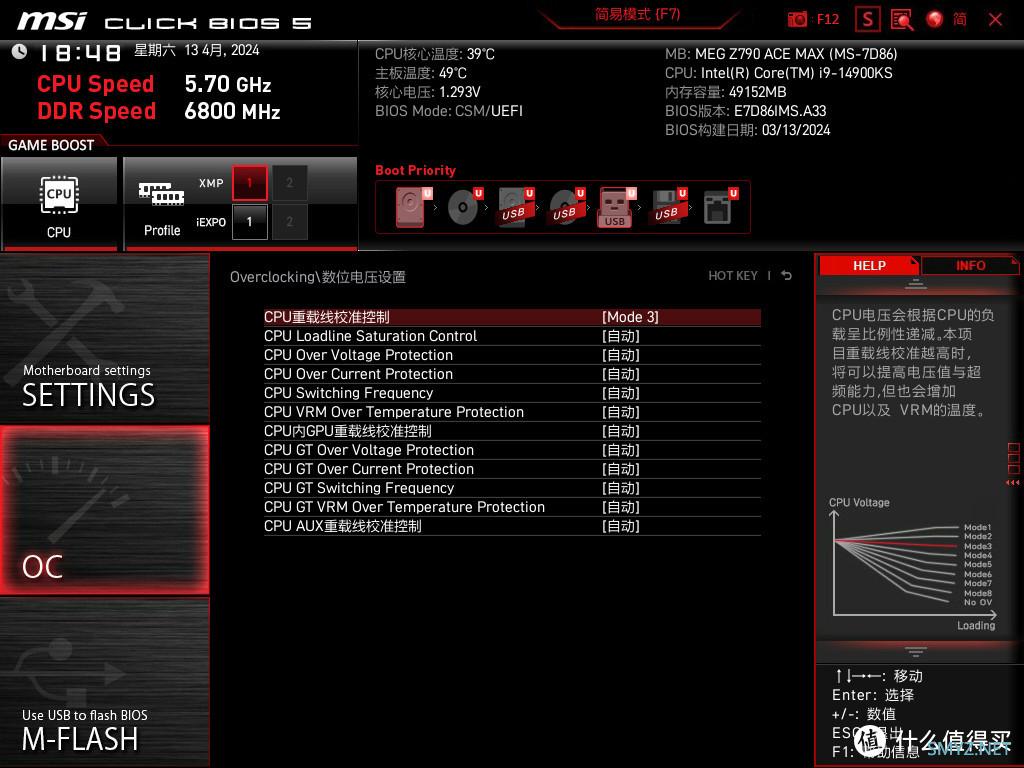The height and width of the screenshot is (768, 1024).
Task: Enable iEXPO profile 1
Action: click(249, 222)
